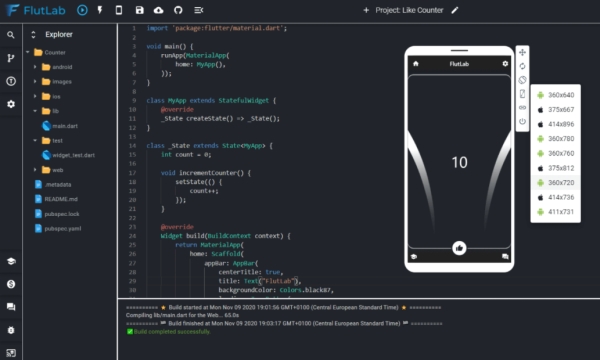Image resolution: width=600 pixels, height=360 pixels.
Task: Click the bug report icon in sidebar
Action: tap(11, 330)
